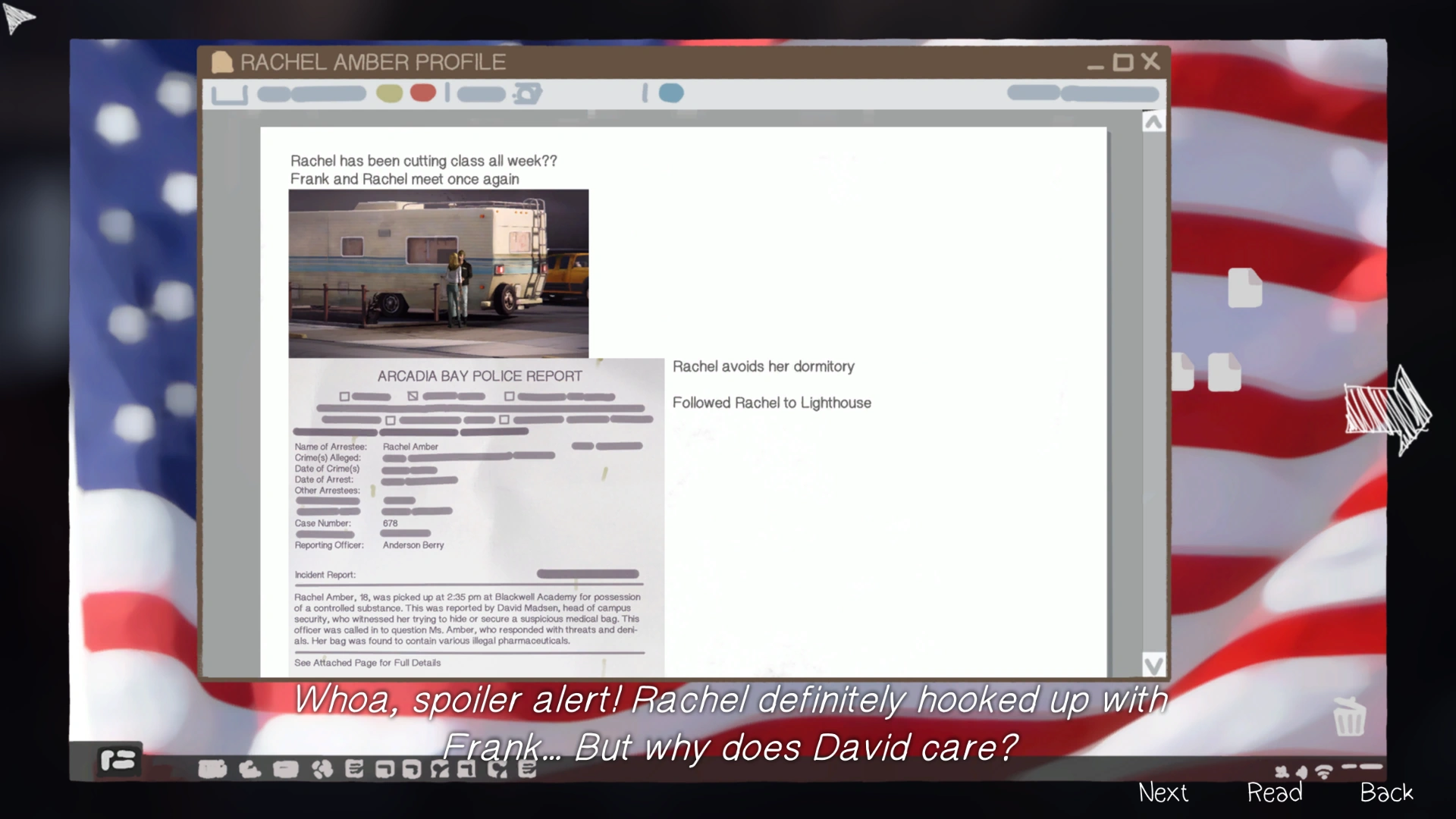1456x819 pixels.
Task: Click the wifi icon in system tray
Action: click(x=1324, y=772)
